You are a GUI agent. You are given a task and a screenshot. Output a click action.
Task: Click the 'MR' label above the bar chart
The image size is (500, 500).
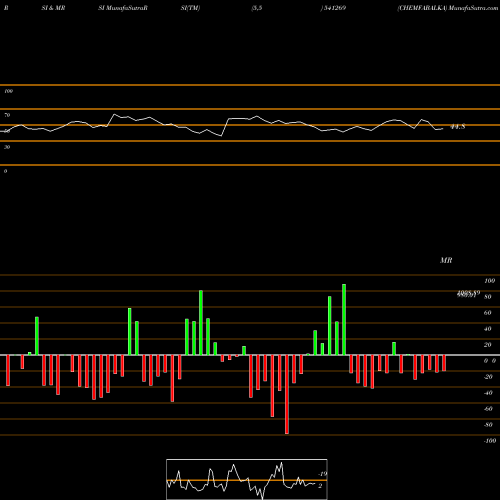click(x=446, y=260)
